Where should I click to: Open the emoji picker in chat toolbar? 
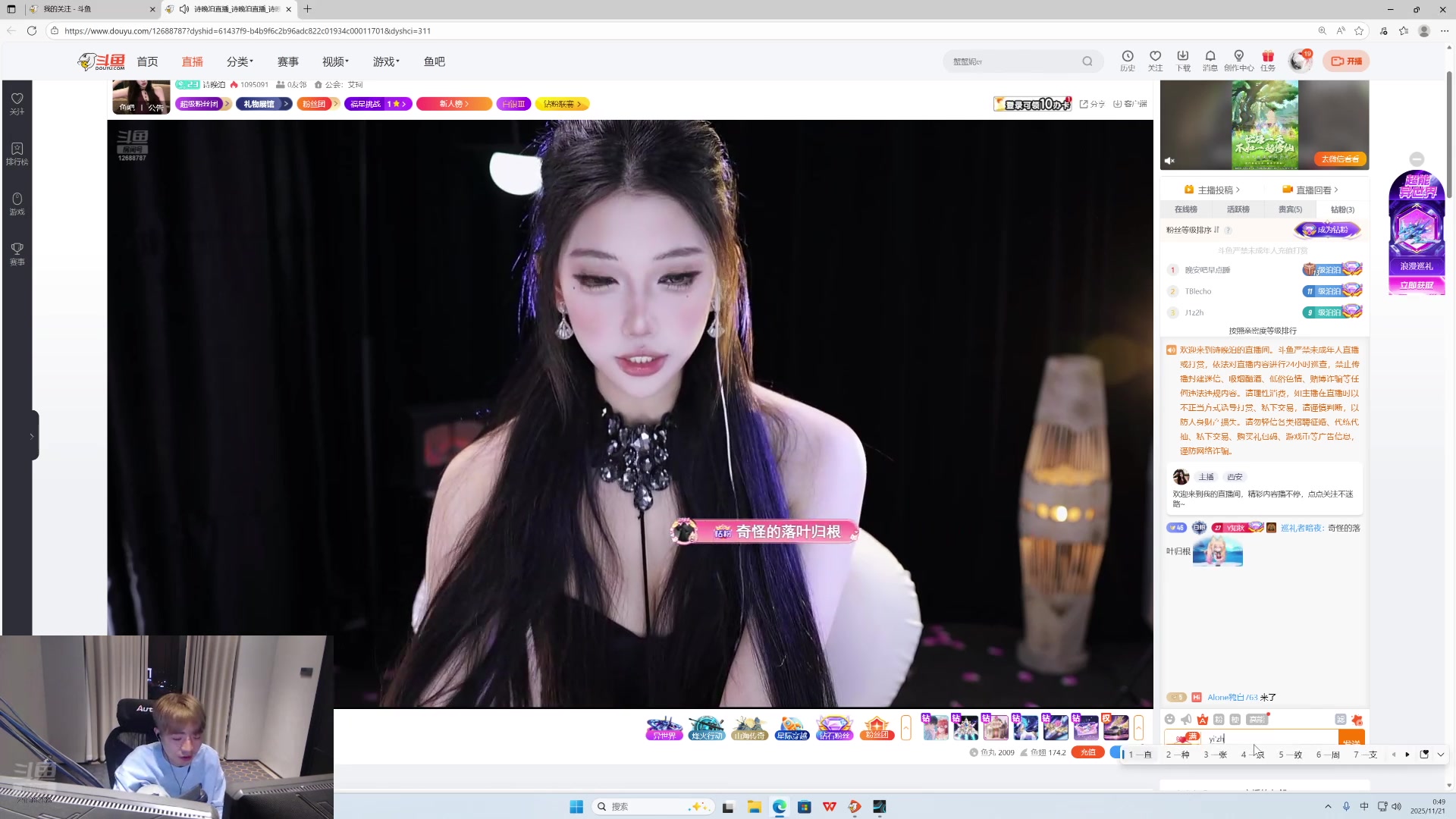coord(1170,719)
